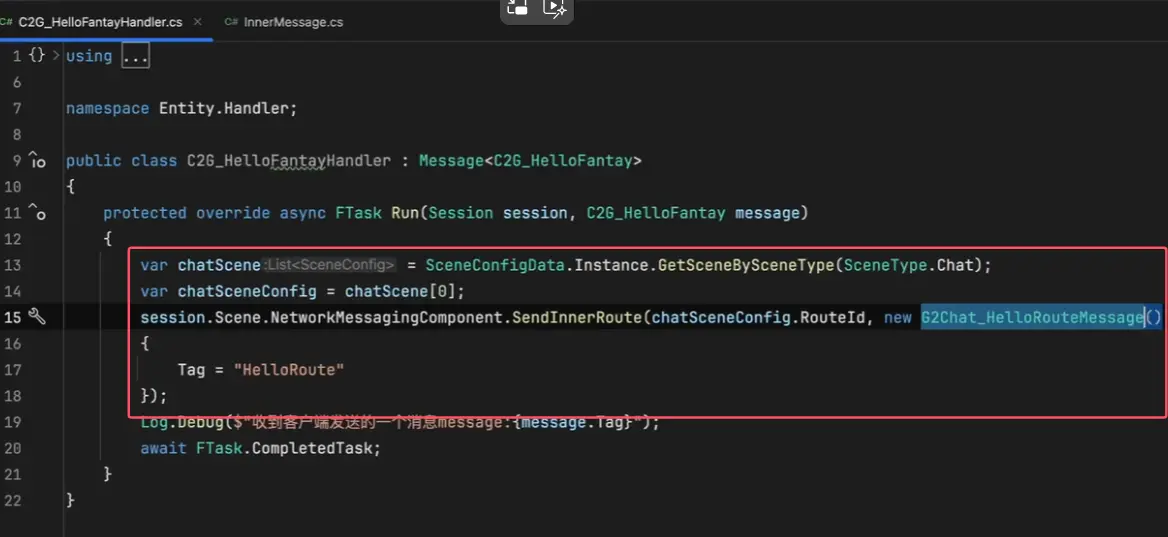Viewport: 1168px width, 537px height.
Task: Click the Tag property on line 17
Action: (x=191, y=370)
